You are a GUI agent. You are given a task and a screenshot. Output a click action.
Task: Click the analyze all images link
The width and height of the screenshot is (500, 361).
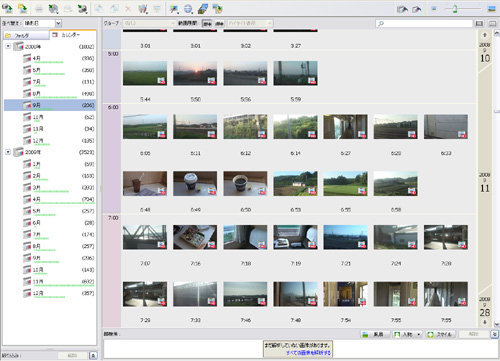click(308, 352)
